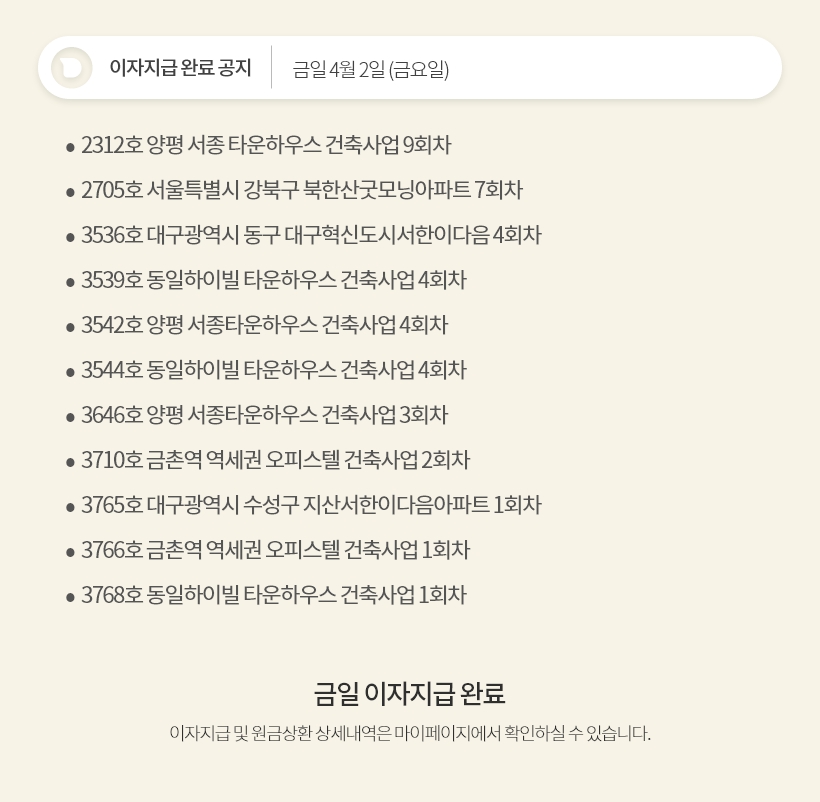The height and width of the screenshot is (802, 820).
Task: Click the 3539호 동일하이빌 타운하우스 4회차 entry
Action: click(273, 281)
